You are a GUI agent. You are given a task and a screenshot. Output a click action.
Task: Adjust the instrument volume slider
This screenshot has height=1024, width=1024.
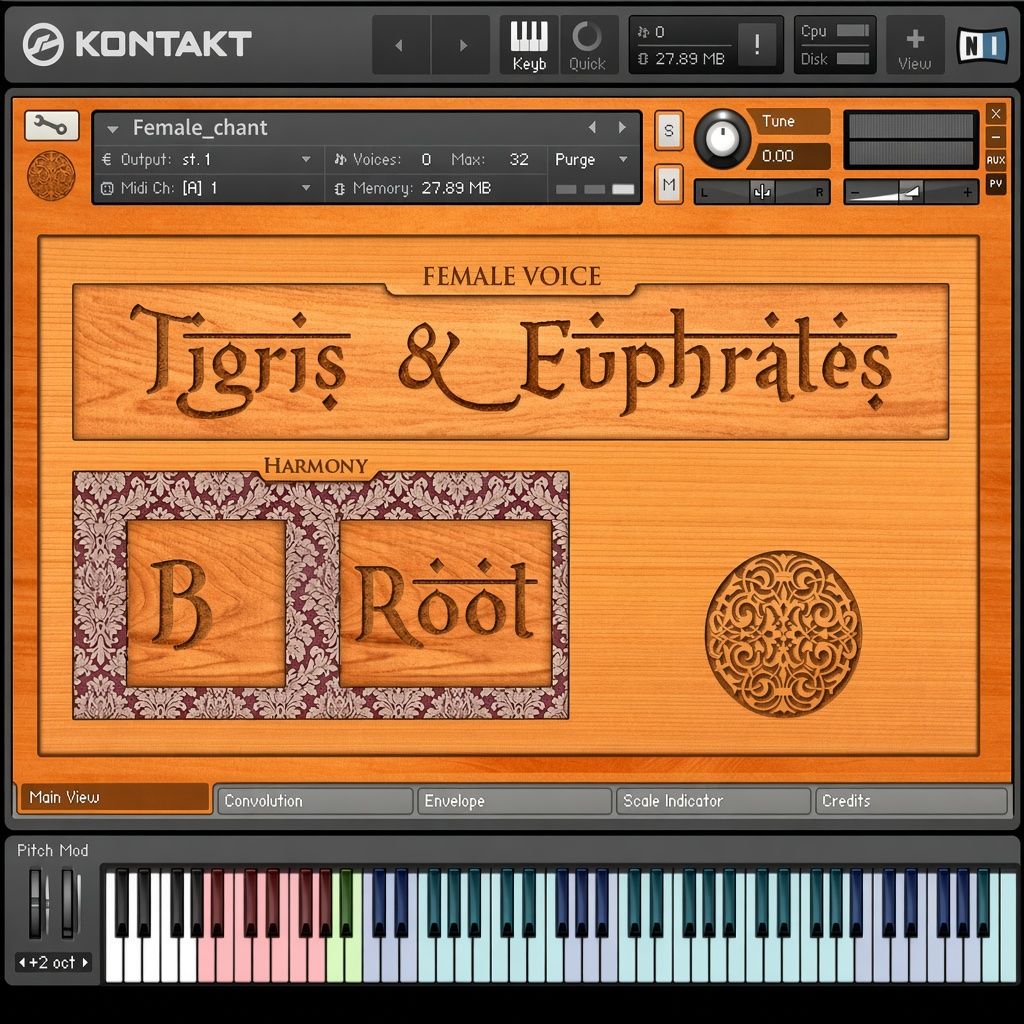pos(911,192)
